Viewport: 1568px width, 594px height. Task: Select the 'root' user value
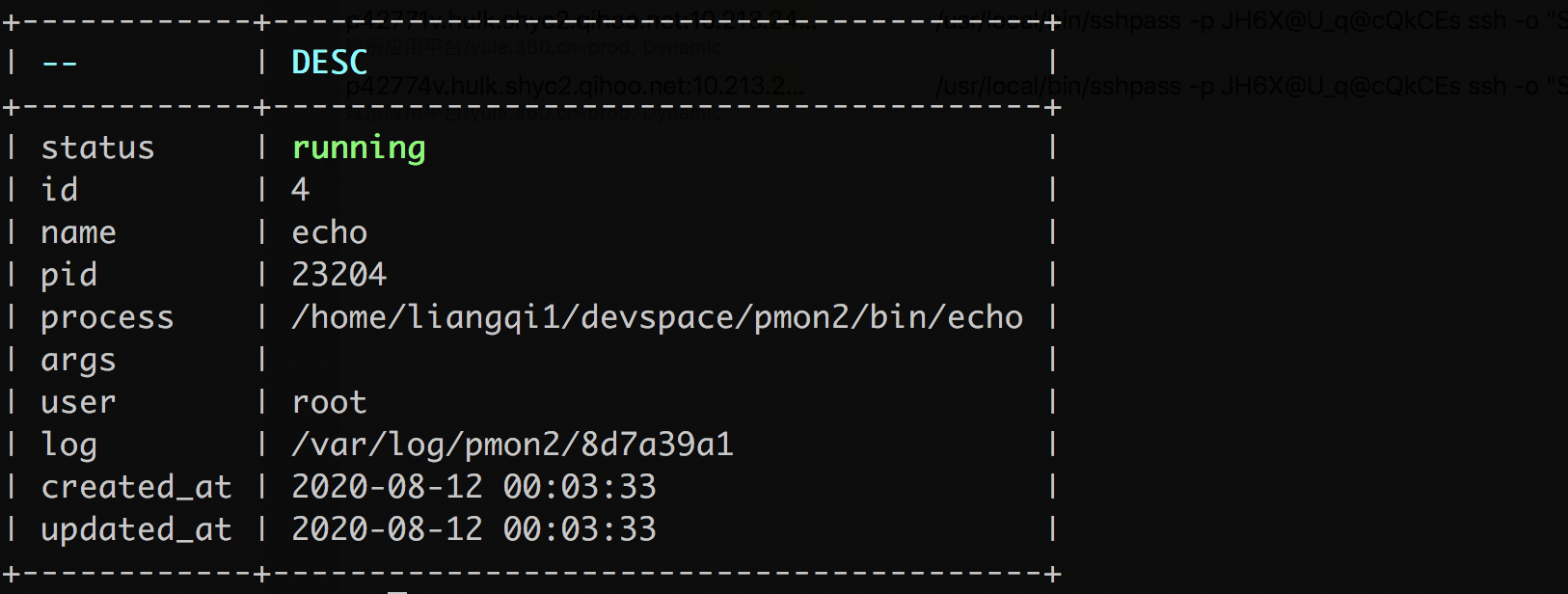329,402
